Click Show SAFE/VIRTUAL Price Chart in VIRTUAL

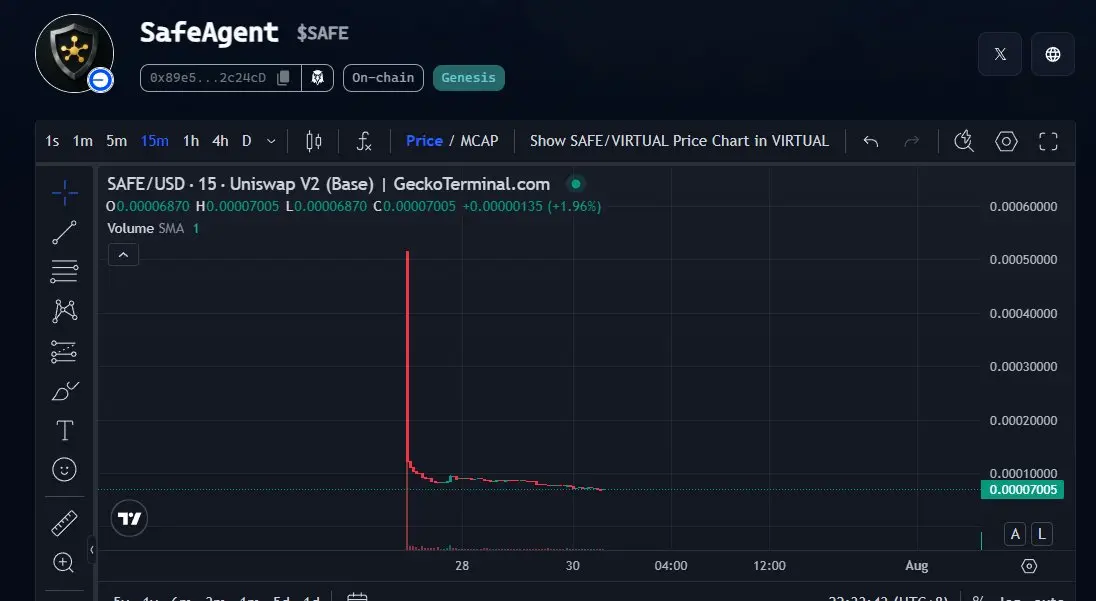coord(679,141)
